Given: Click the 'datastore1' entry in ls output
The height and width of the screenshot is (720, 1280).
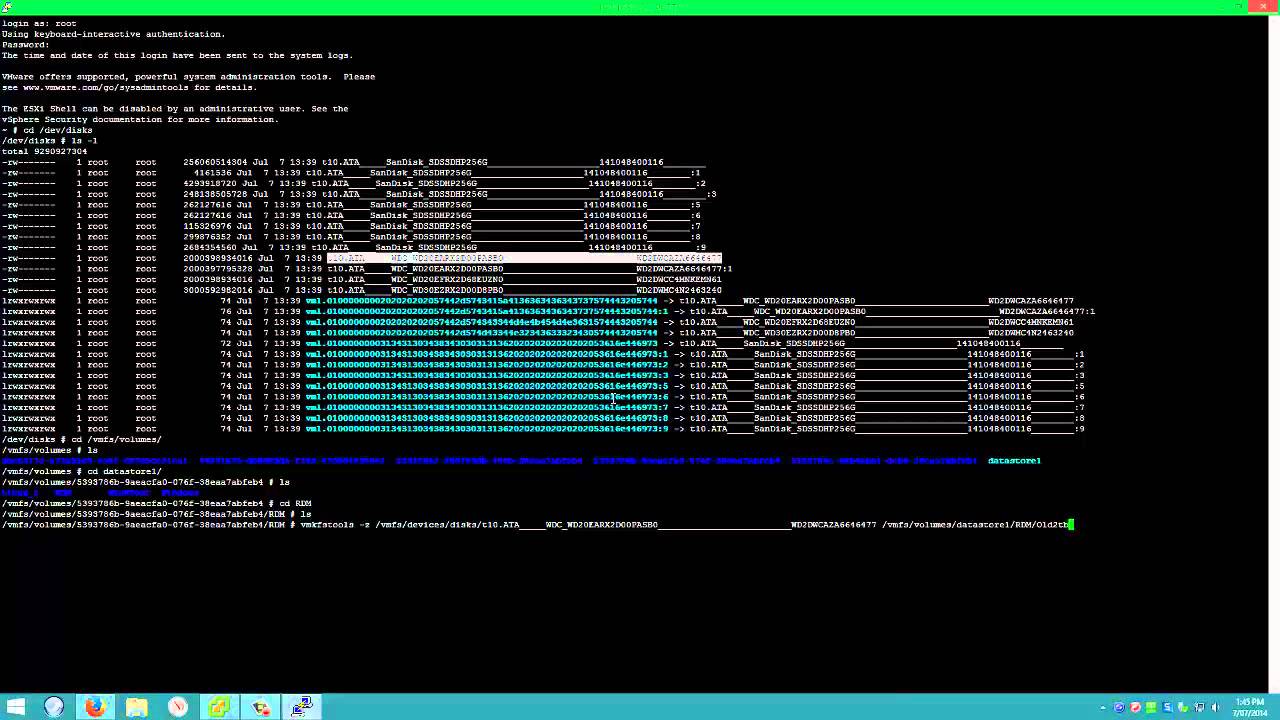Looking at the screenshot, I should click(x=1014, y=460).
